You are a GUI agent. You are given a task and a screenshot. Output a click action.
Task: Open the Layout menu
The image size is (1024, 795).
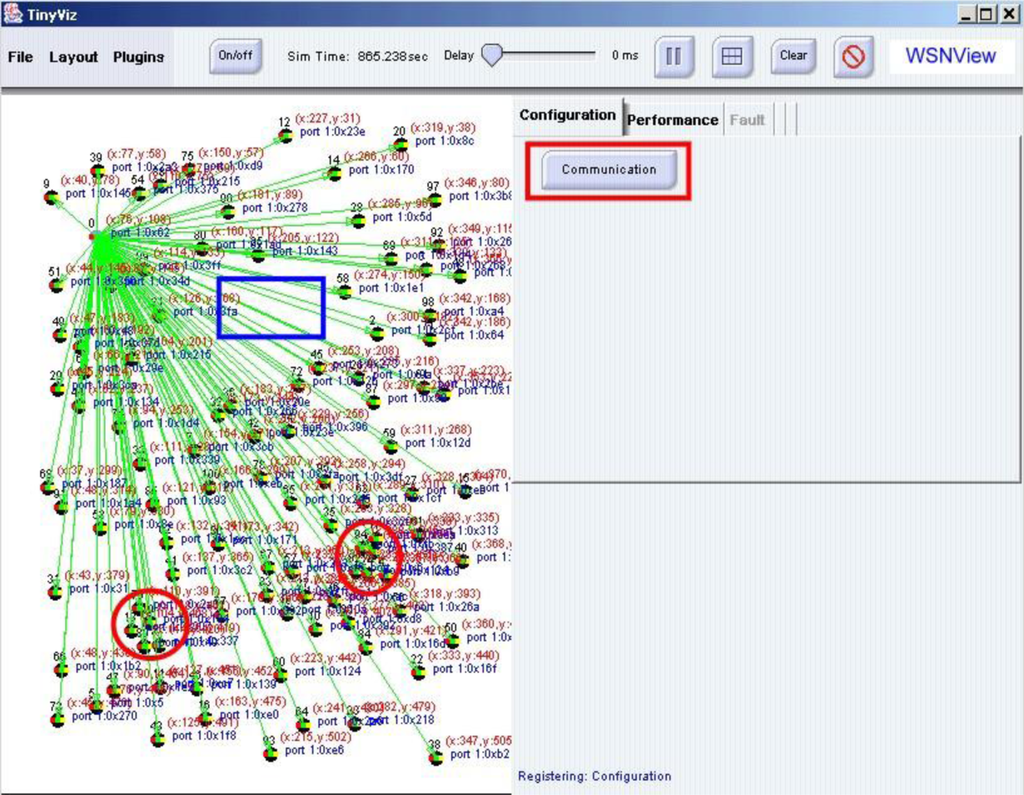pyautogui.click(x=74, y=57)
